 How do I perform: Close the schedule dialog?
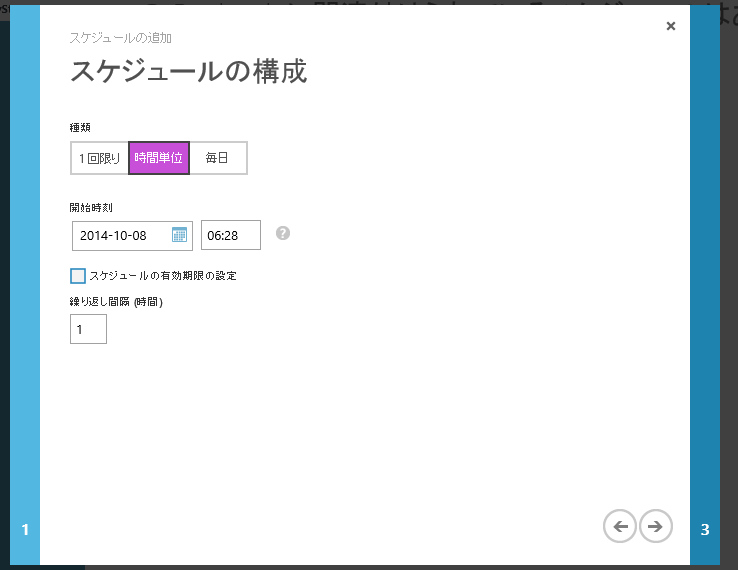(x=671, y=26)
